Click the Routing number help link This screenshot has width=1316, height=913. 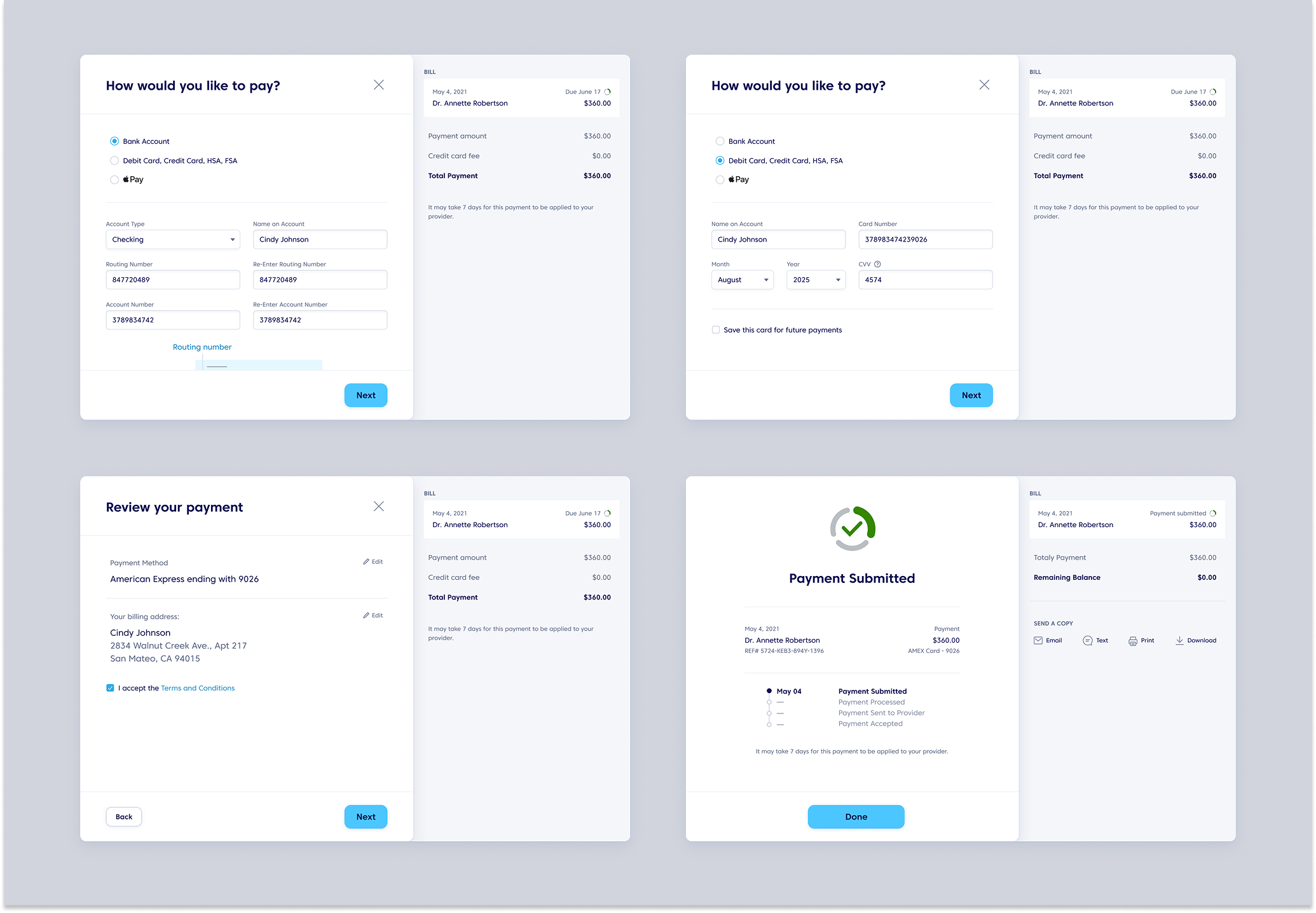click(202, 347)
